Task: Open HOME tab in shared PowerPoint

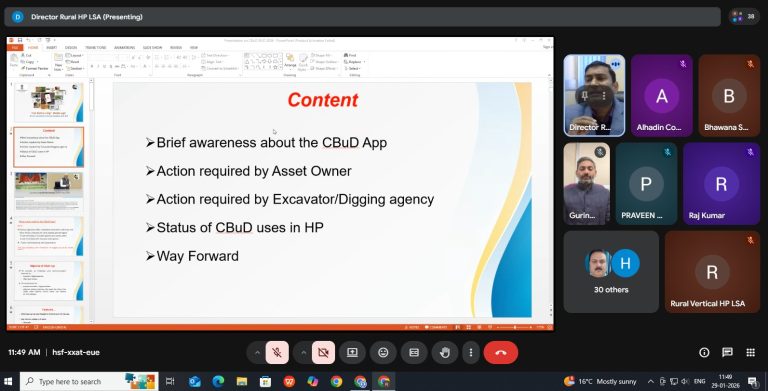Action: point(33,48)
